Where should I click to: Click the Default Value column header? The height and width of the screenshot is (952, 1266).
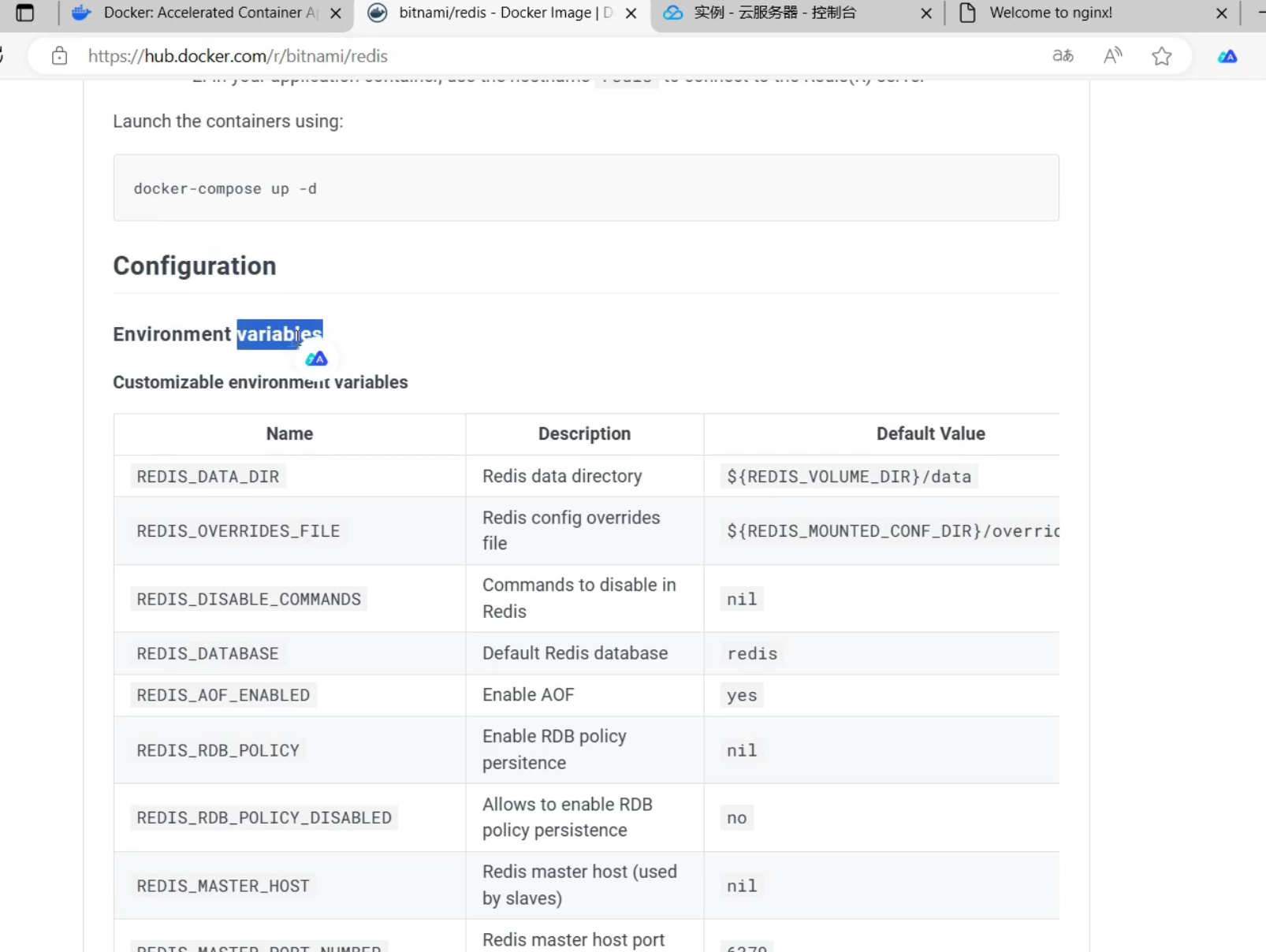[x=930, y=433]
